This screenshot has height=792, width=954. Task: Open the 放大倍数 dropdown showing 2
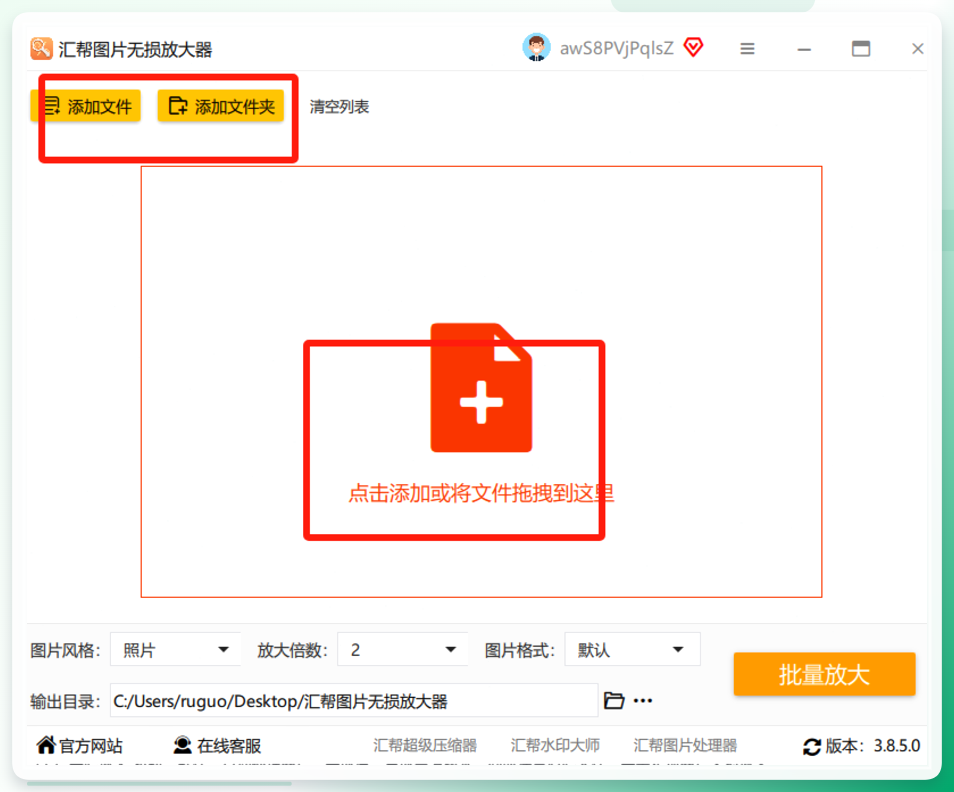[403, 650]
